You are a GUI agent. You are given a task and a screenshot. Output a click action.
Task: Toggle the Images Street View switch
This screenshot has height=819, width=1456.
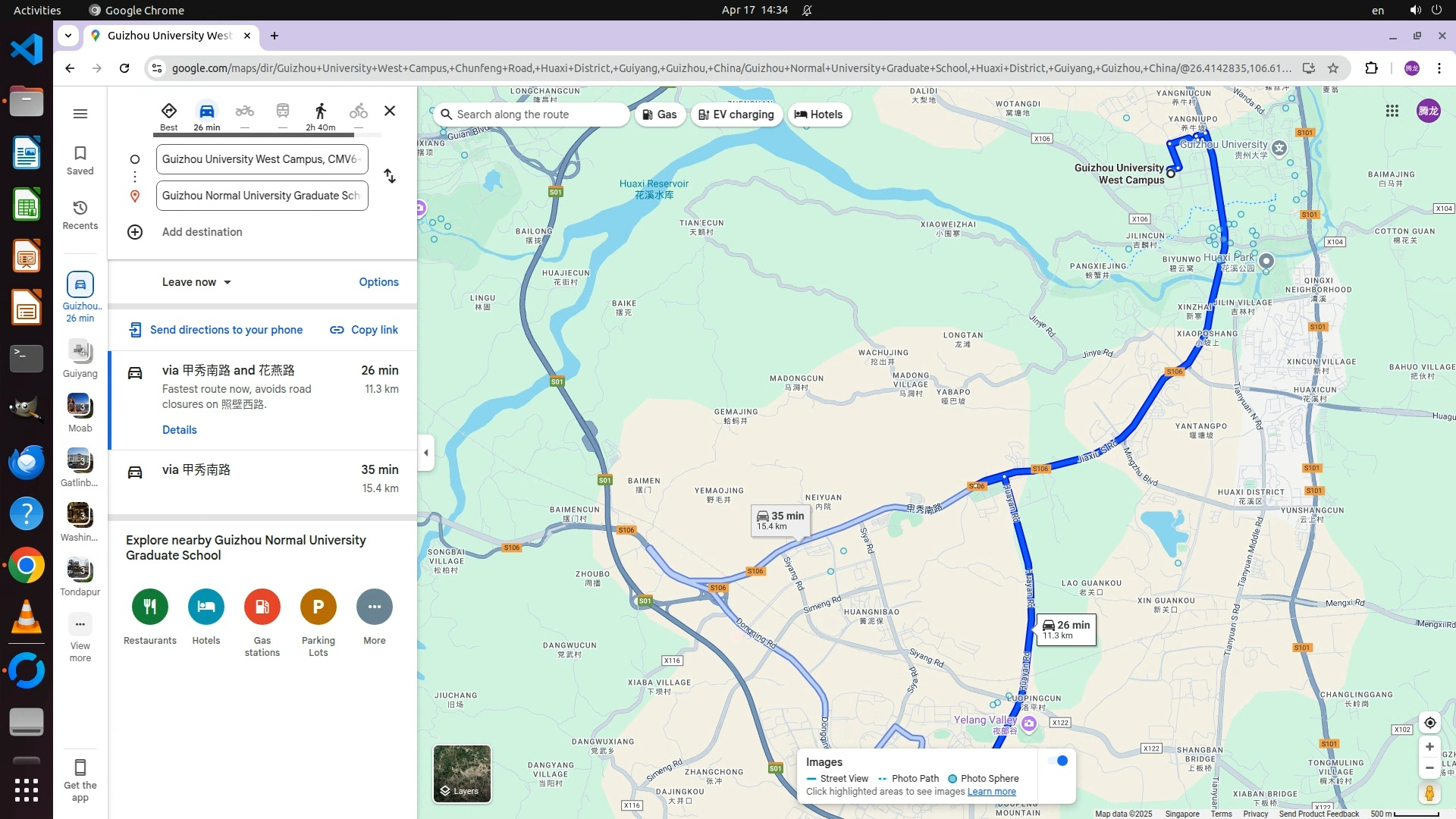(1058, 761)
